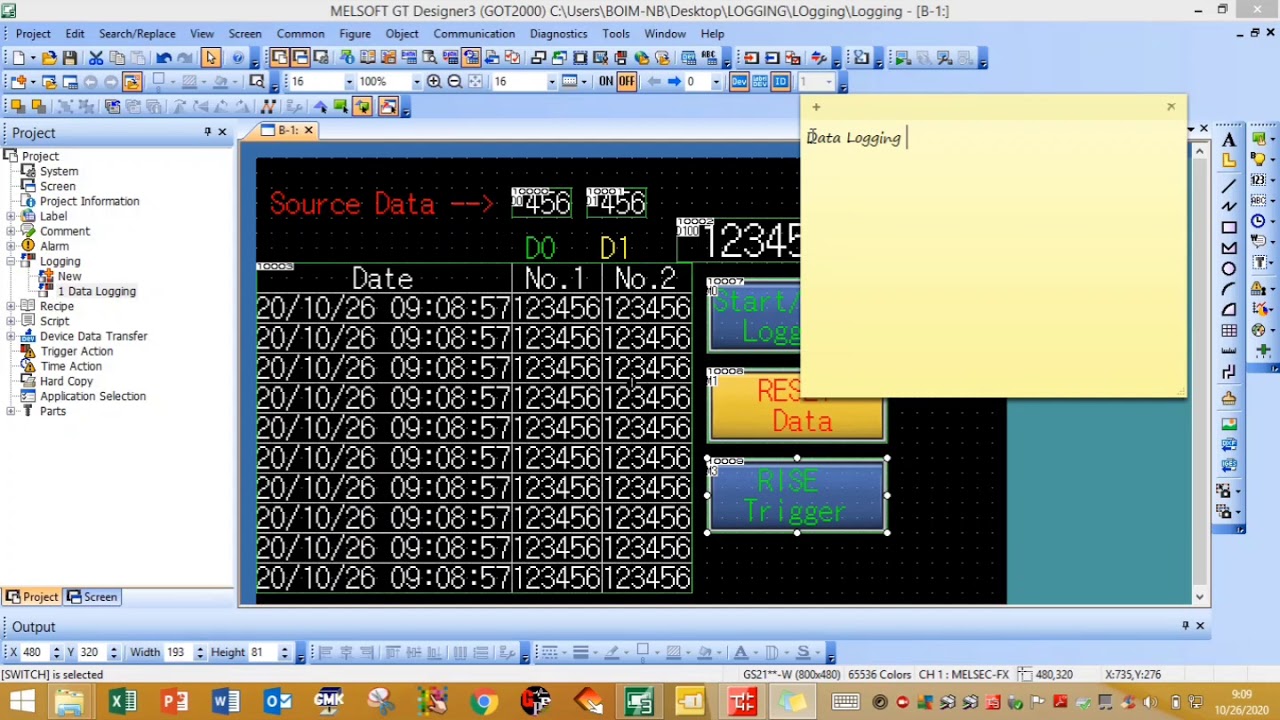
Task: Click the DXF import icon
Action: [1229, 446]
